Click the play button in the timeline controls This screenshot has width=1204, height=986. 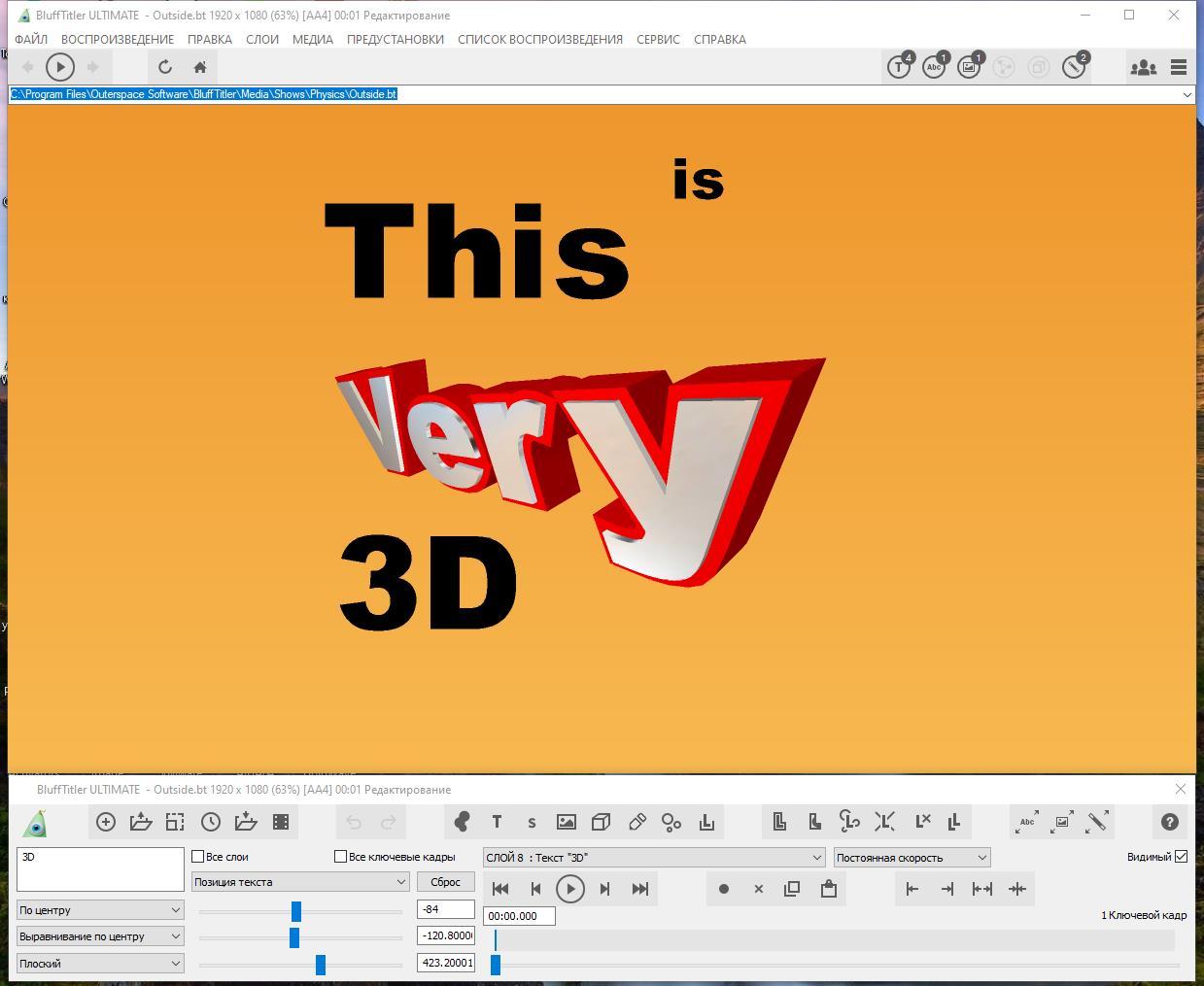570,889
